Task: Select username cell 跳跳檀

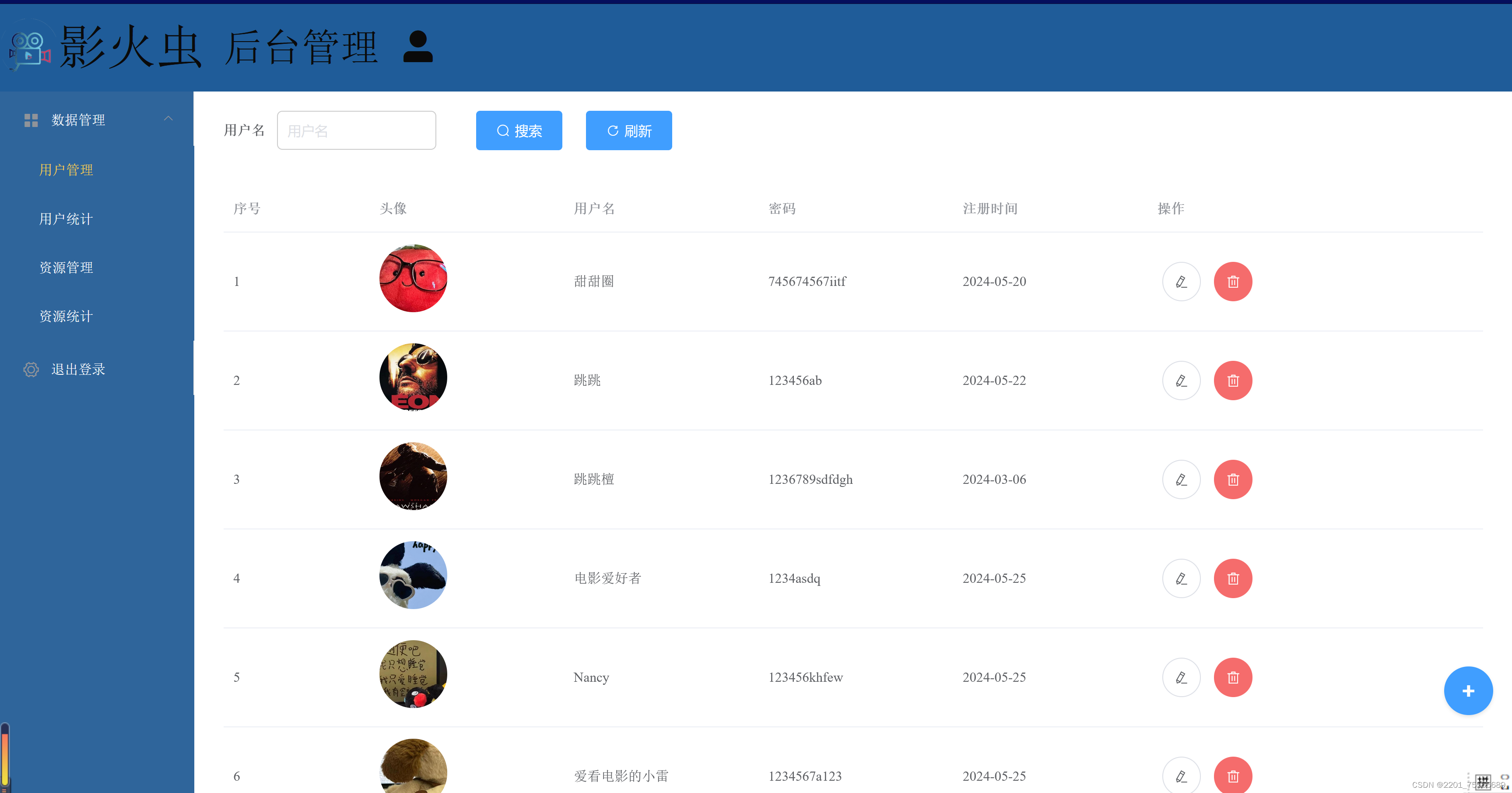Action: coord(594,479)
